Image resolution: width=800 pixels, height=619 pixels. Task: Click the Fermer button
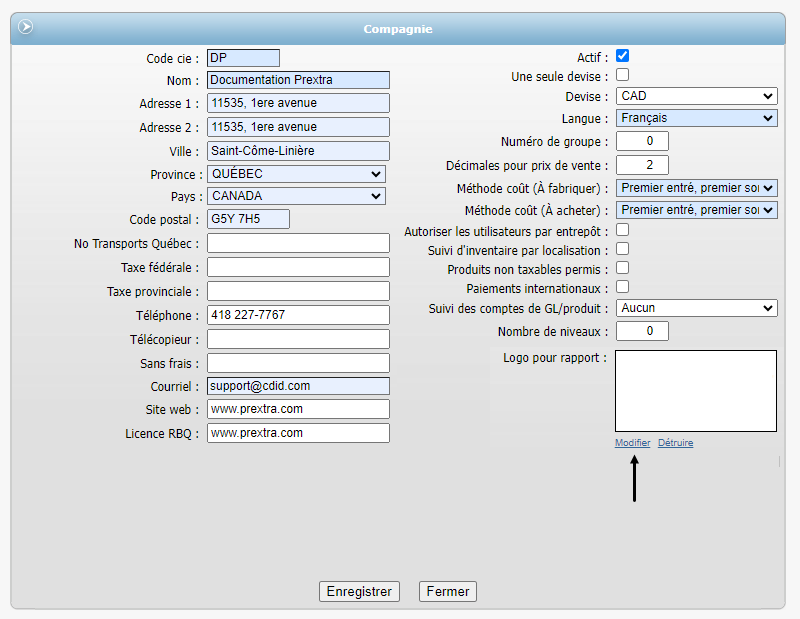448,591
